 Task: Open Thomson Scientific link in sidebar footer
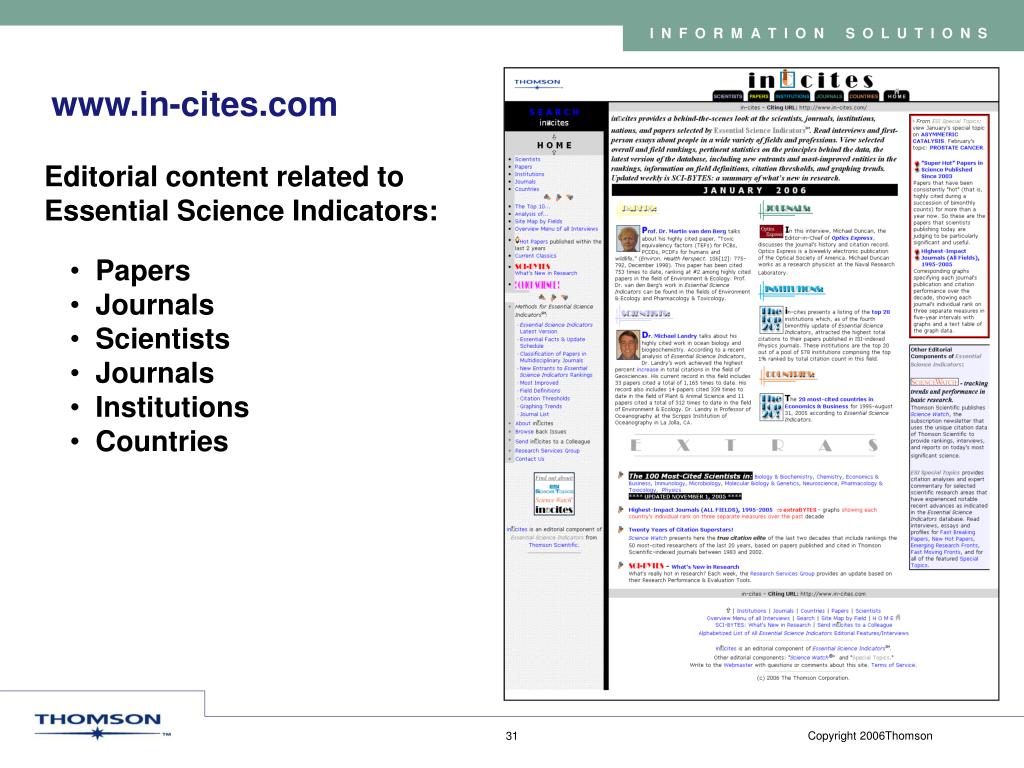[x=552, y=545]
